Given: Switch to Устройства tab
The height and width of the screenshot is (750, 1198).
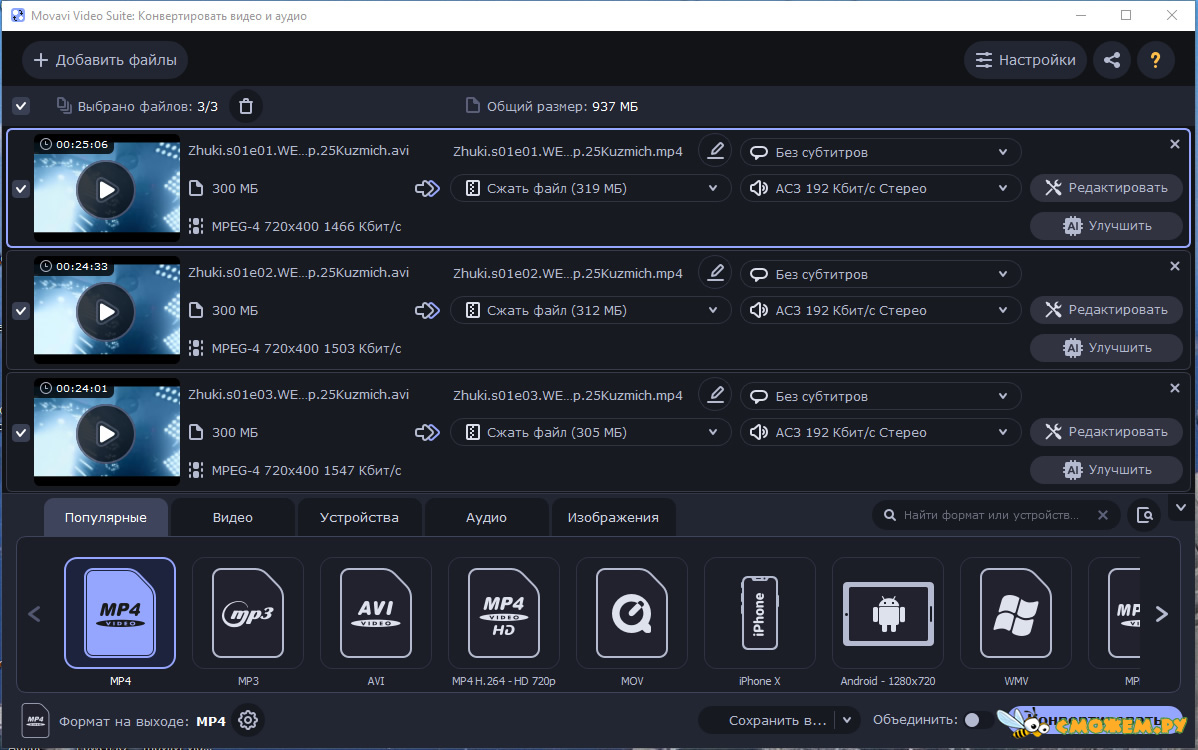Looking at the screenshot, I should tap(359, 518).
